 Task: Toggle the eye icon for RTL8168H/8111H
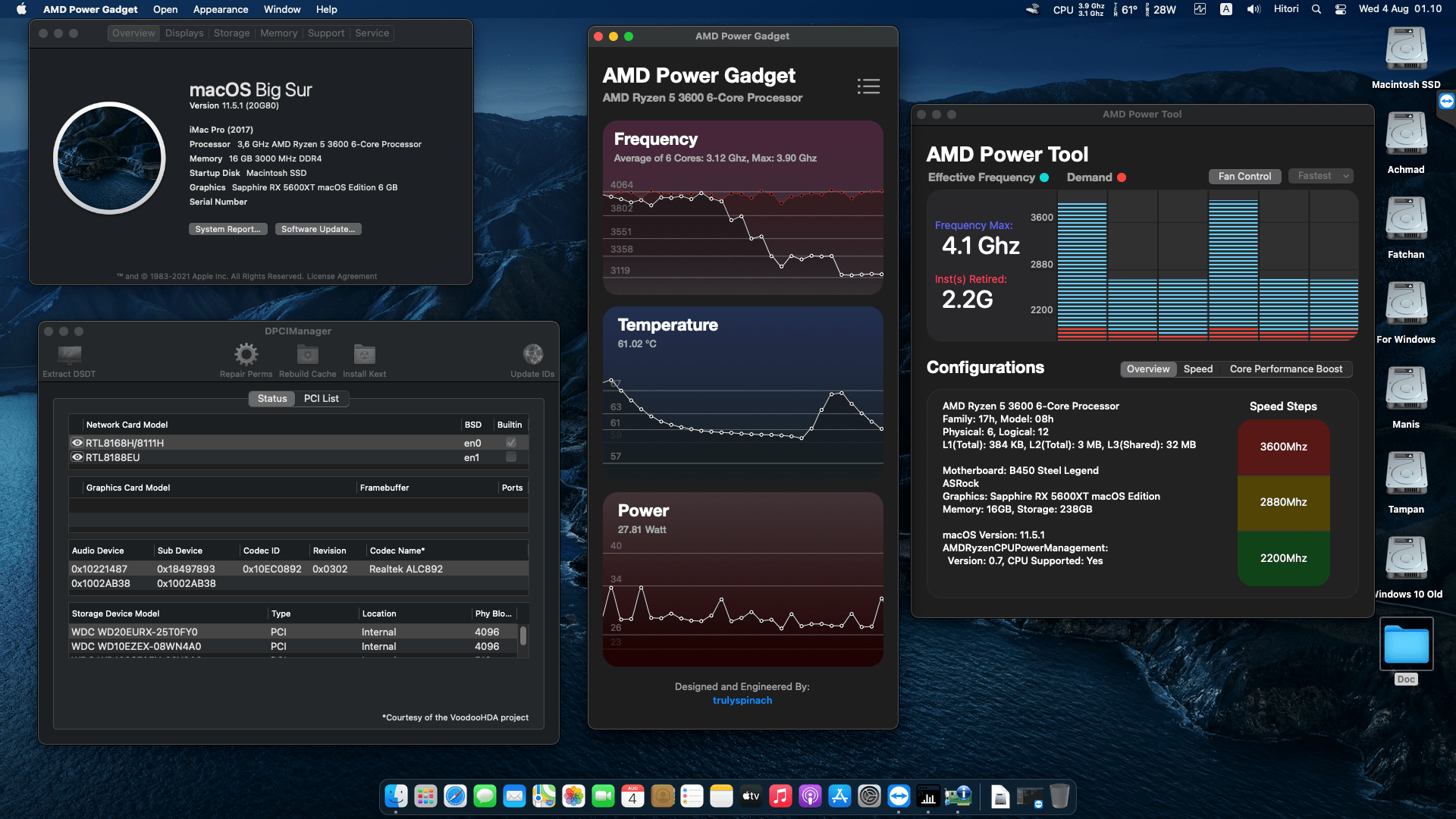(x=77, y=443)
